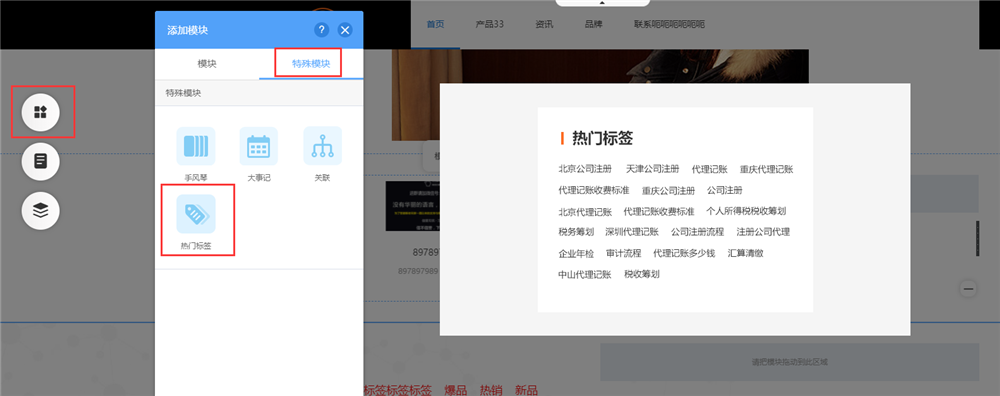Click the 重庆公司注册 tag
The image size is (1000, 396).
[668, 190]
